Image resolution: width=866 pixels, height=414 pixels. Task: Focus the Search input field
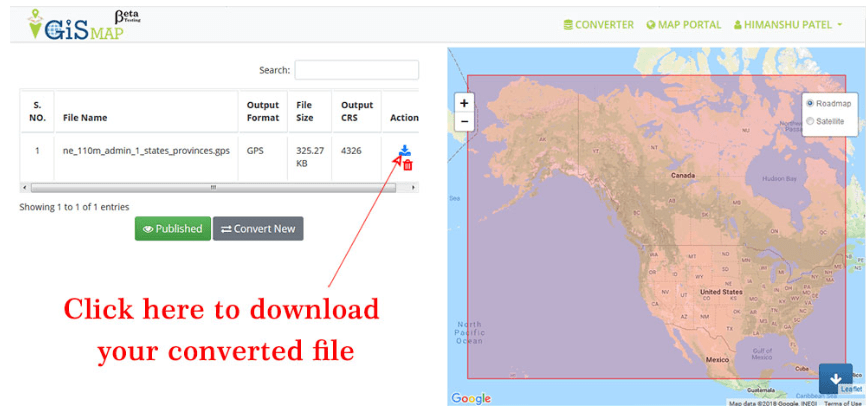tap(356, 70)
